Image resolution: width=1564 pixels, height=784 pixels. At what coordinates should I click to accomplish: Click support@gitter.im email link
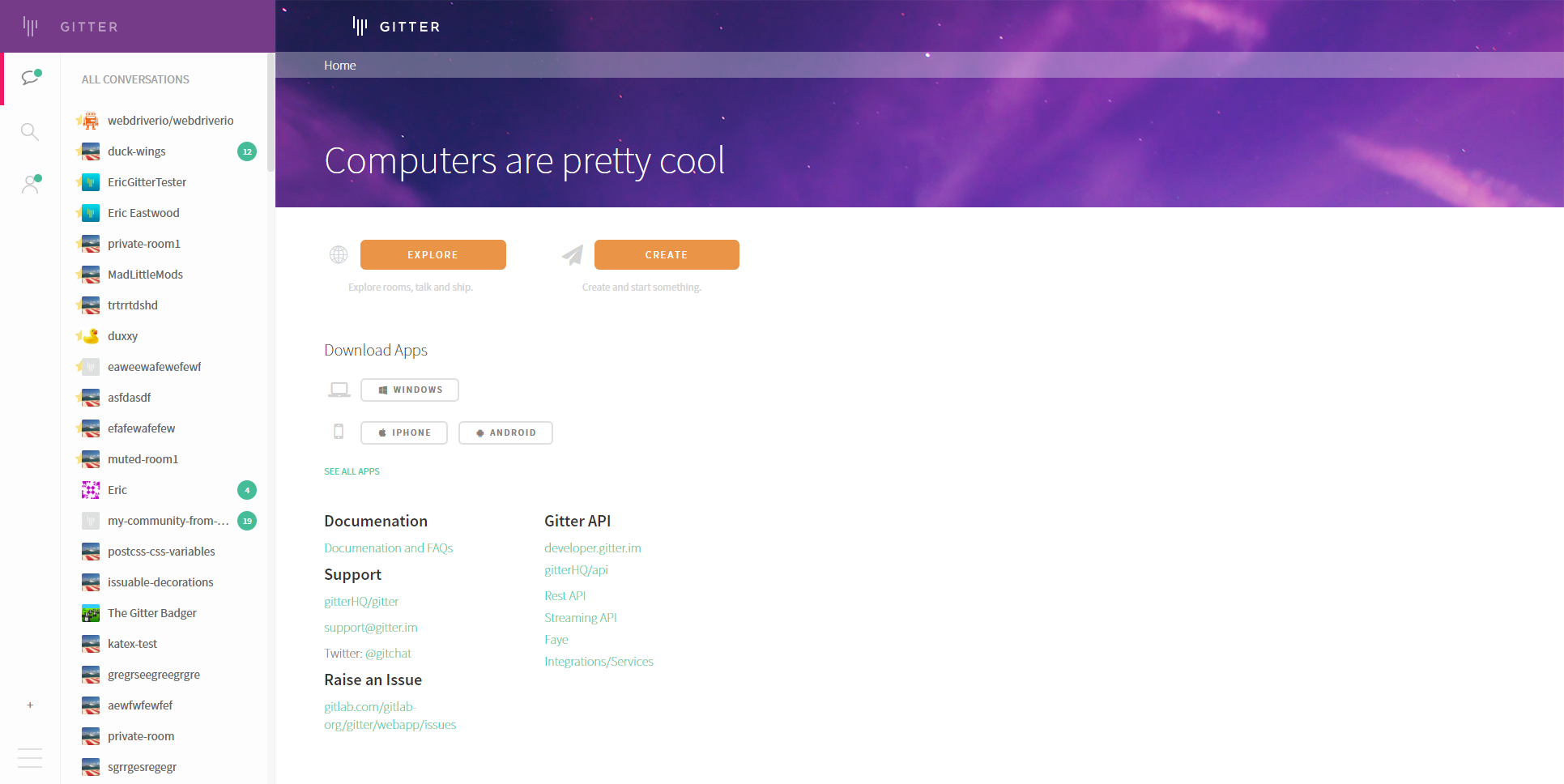pyautogui.click(x=371, y=628)
